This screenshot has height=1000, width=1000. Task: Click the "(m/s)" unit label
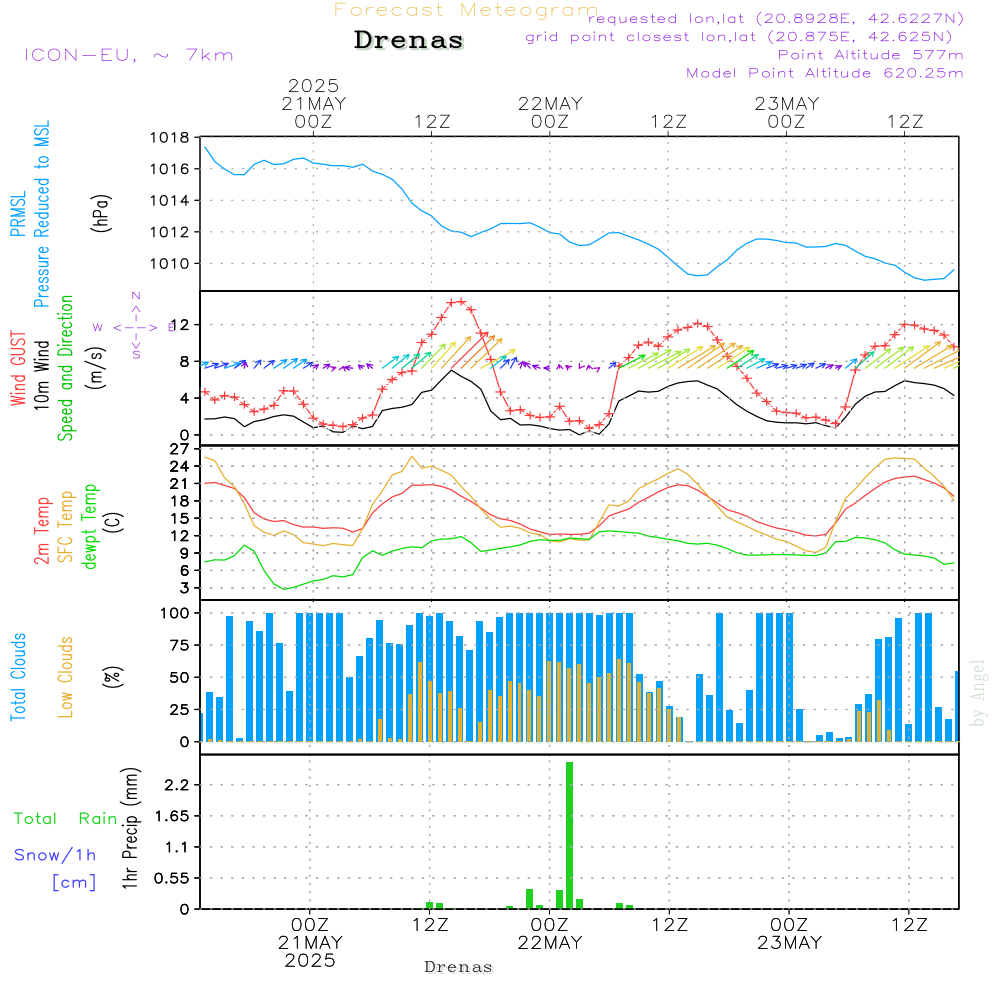[x=96, y=368]
